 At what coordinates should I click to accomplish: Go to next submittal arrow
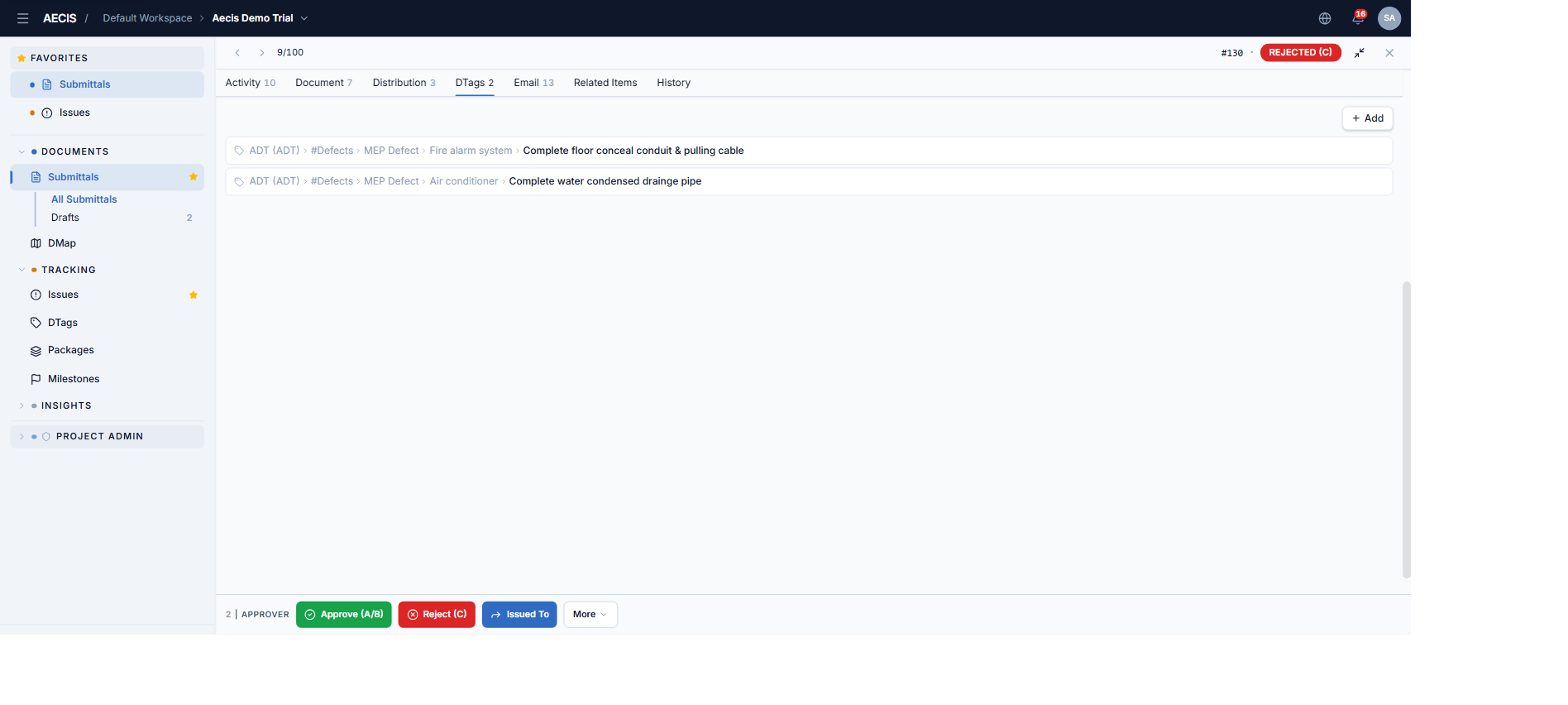261,53
